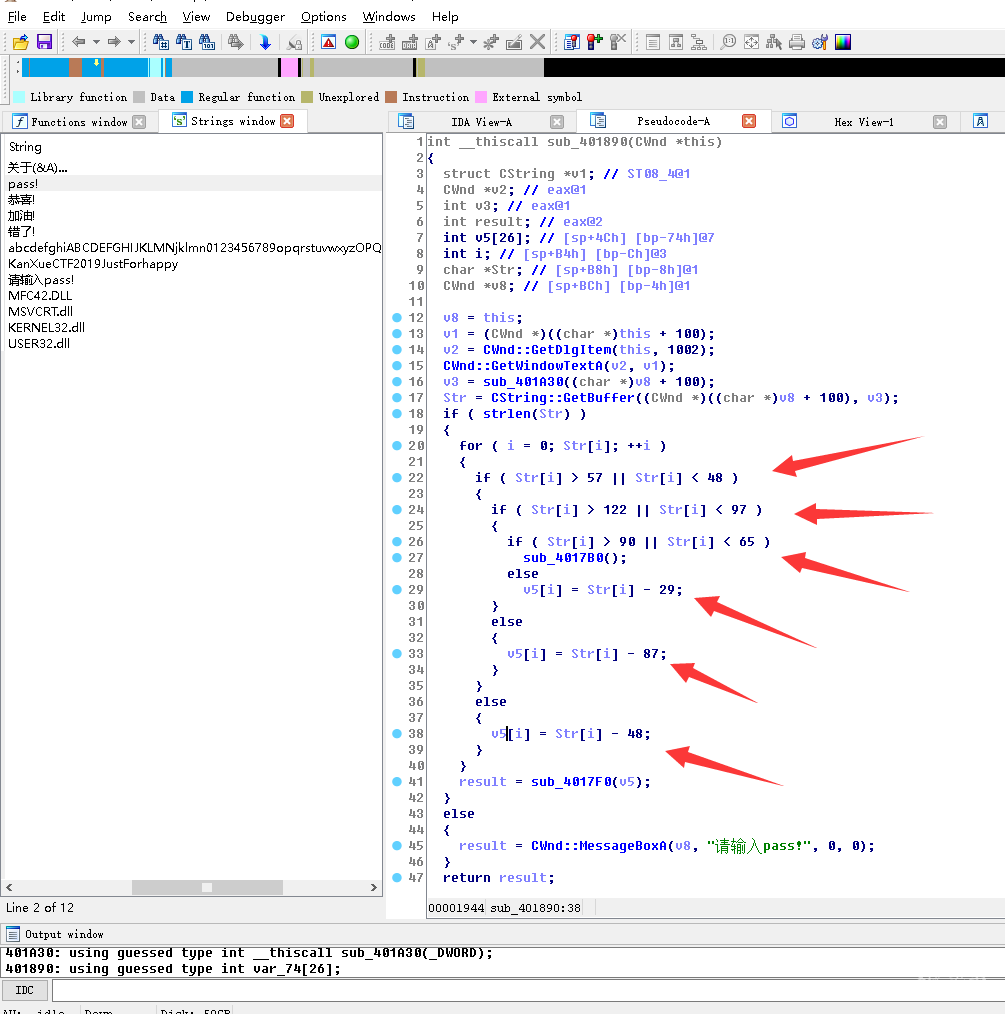The image size is (1005, 1014).
Task: Toggle breakpoint dot at line 22
Action: [398, 478]
